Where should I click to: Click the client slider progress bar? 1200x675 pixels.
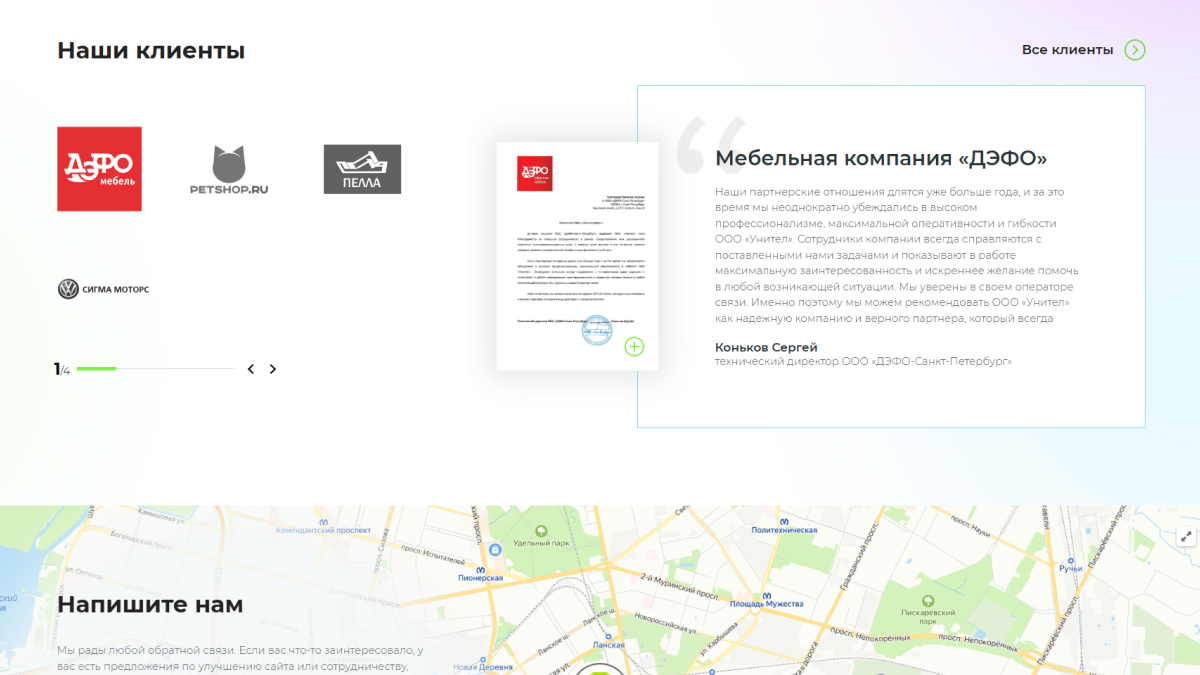[155, 369]
